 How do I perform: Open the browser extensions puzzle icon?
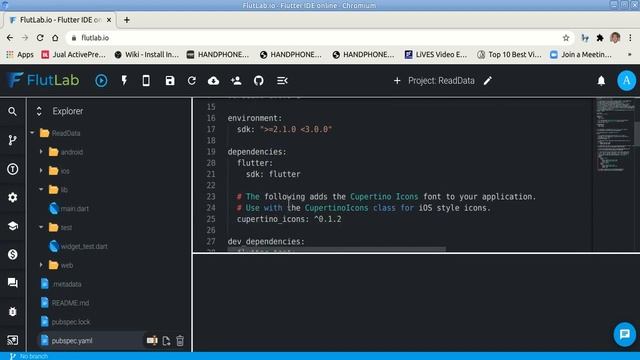click(600, 38)
